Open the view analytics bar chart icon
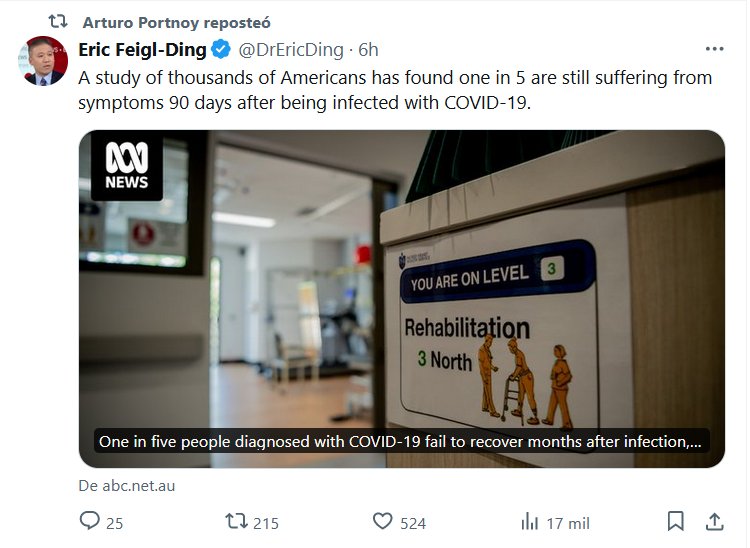The width and height of the screenshot is (750, 548). coord(530,522)
